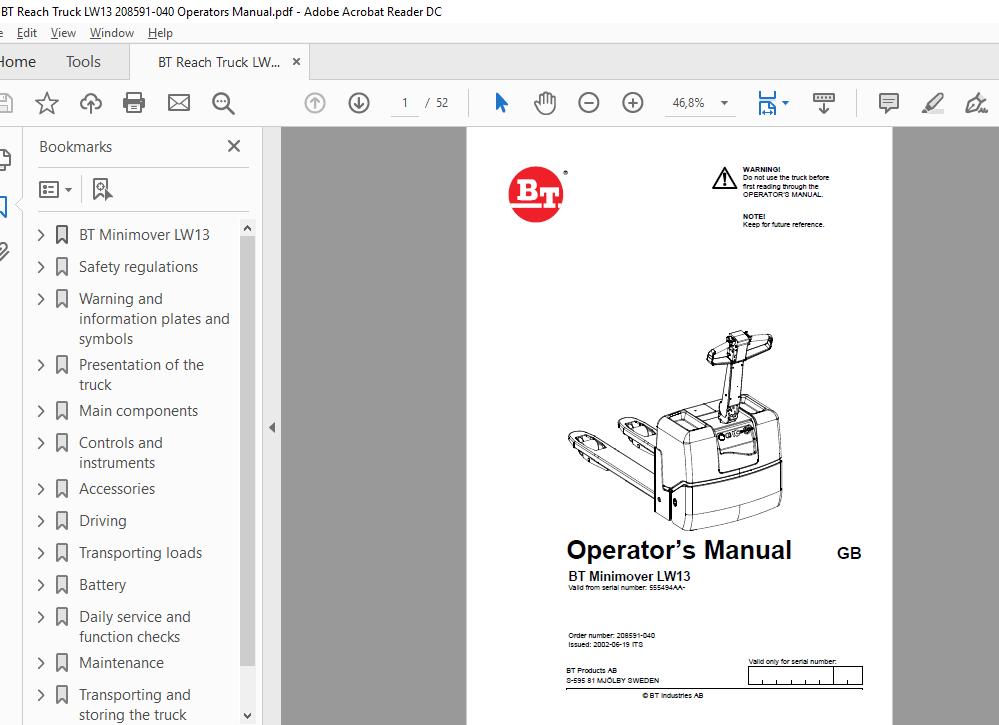
Task: Open Safety regulations bookmark
Action: [138, 267]
